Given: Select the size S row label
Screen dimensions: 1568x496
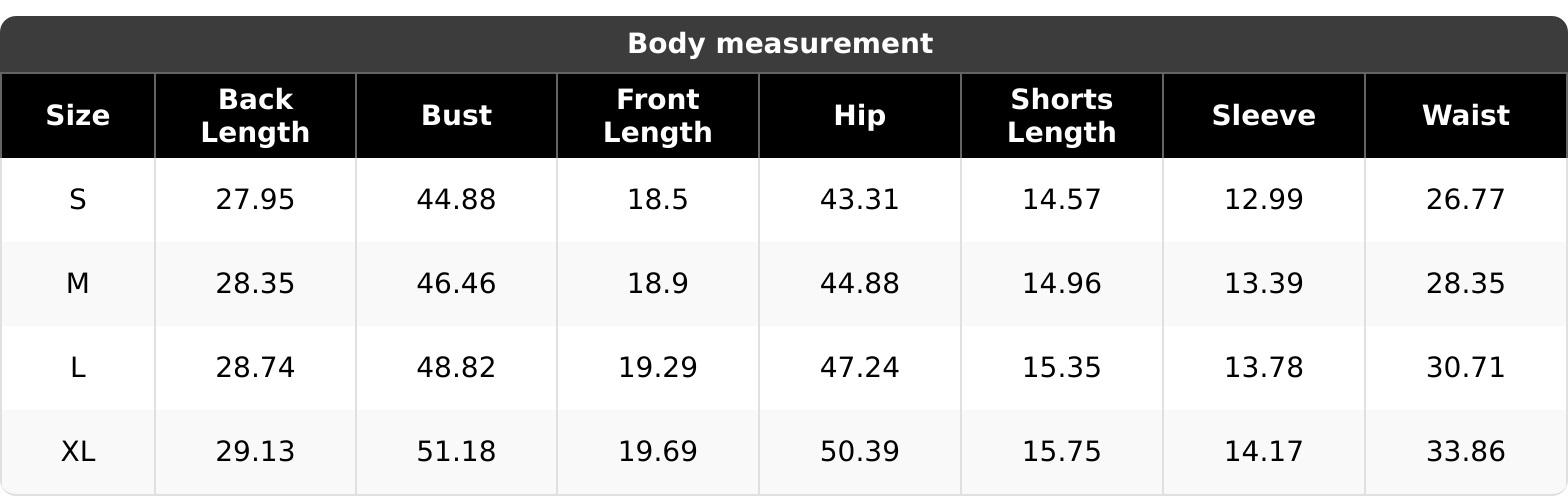Looking at the screenshot, I should [78, 200].
